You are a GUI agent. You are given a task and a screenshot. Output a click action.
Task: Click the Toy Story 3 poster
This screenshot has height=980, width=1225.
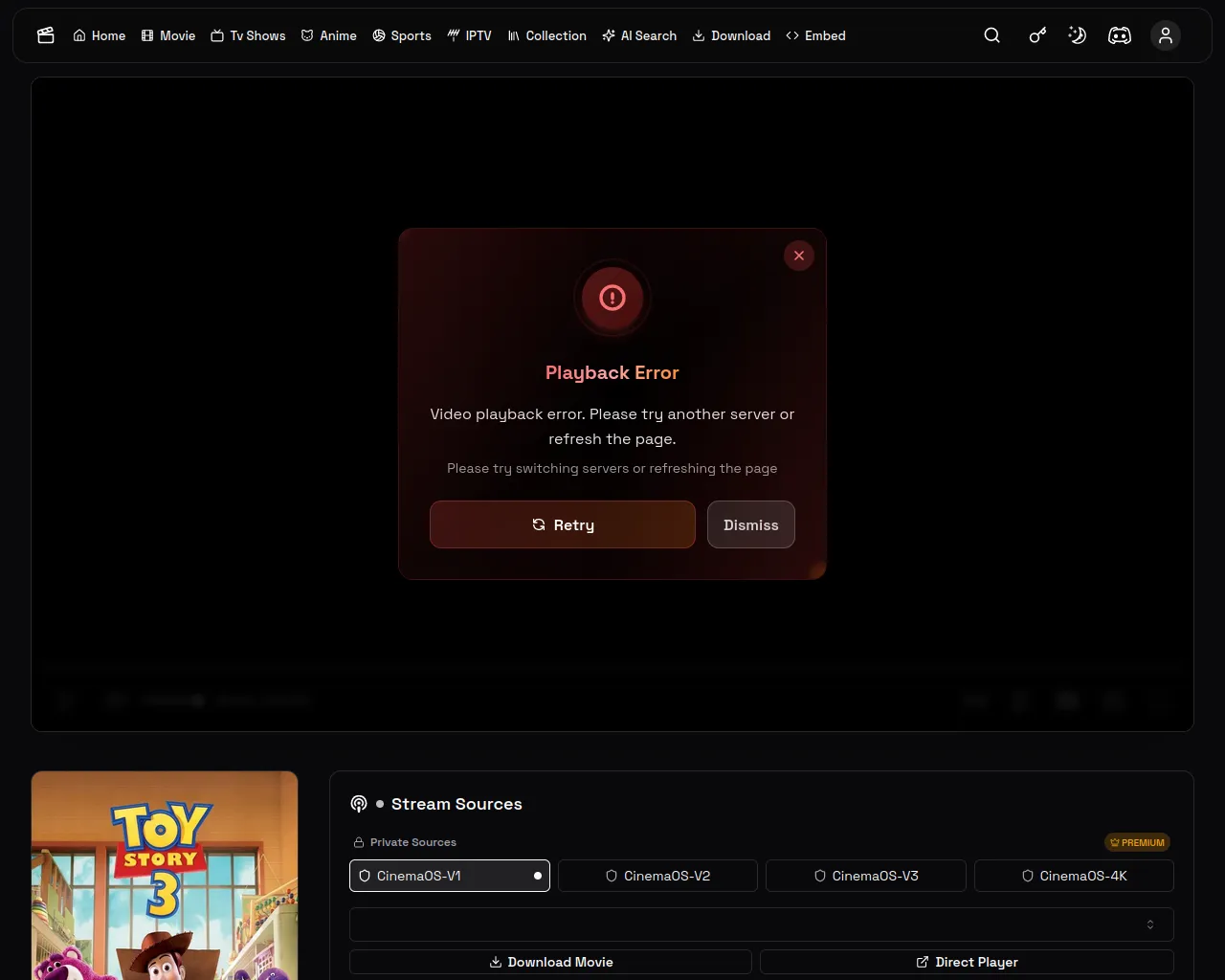(x=165, y=876)
